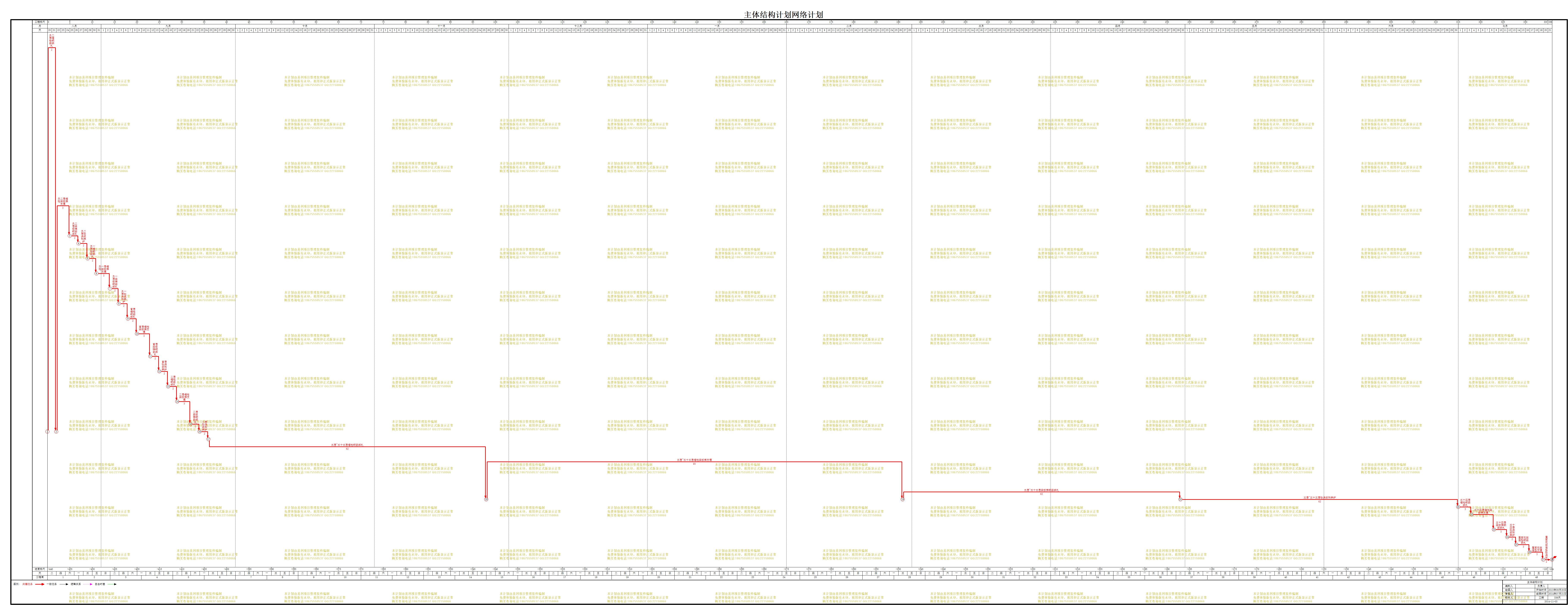Image resolution: width=1568 pixels, height=605 pixels.
Task: Click the 十二月 month header
Action: (x=578, y=26)
